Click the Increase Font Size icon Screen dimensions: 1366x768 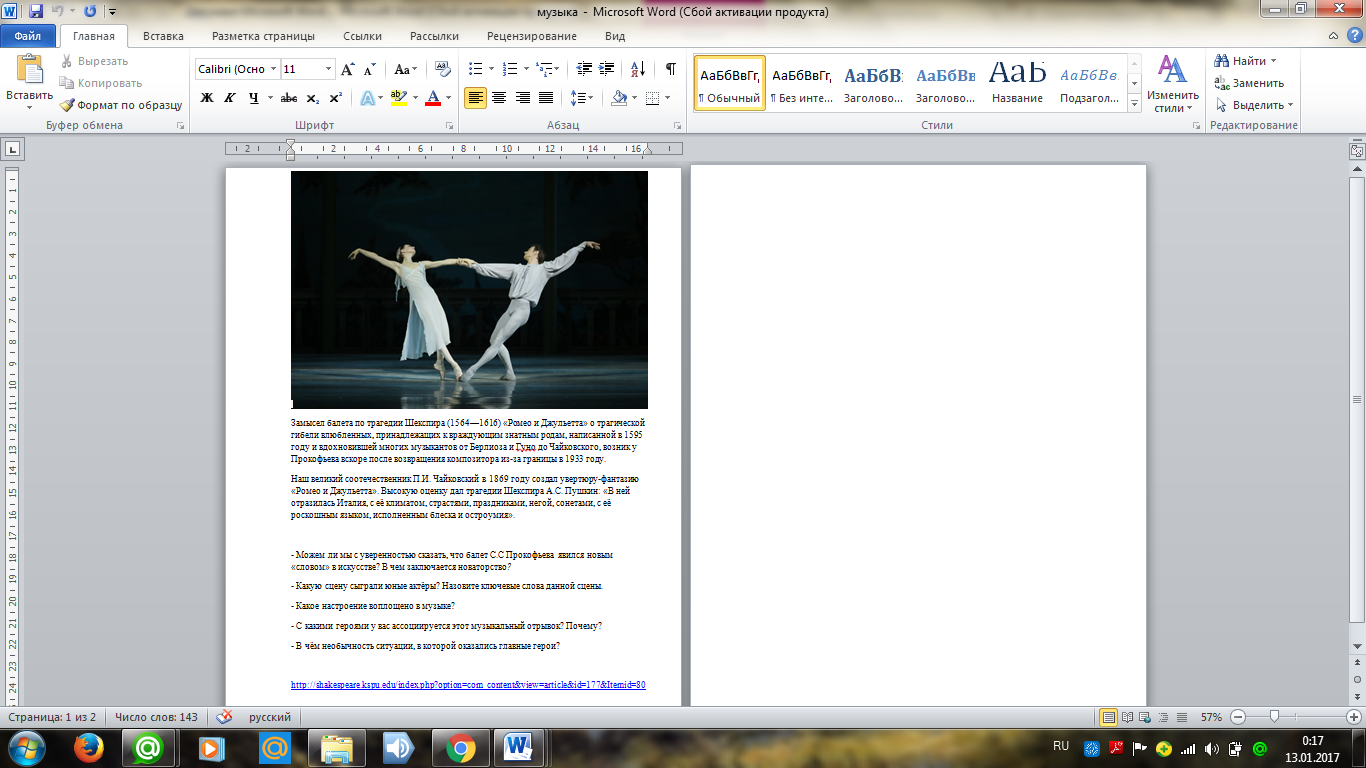tap(347, 70)
